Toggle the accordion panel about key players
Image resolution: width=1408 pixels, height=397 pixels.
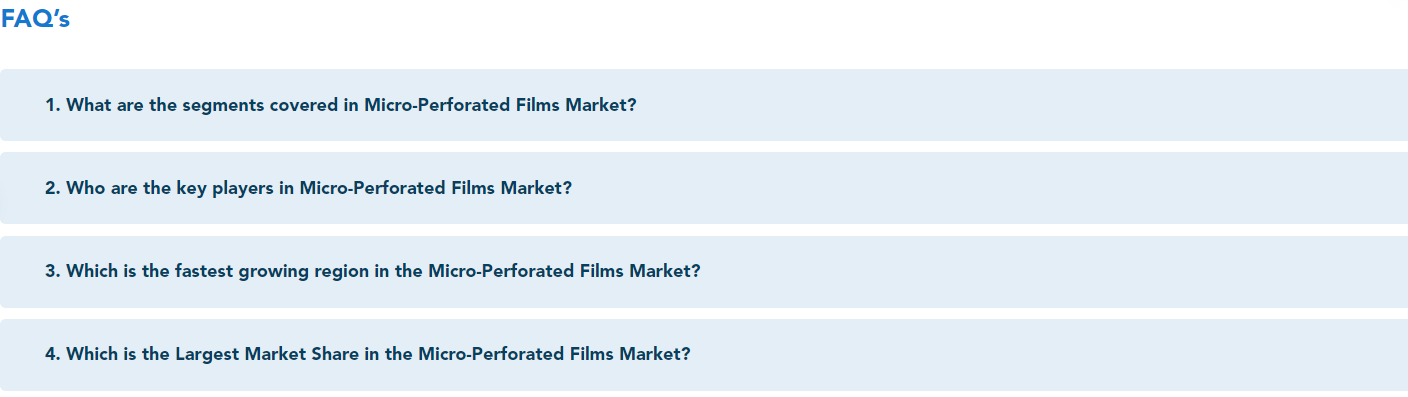click(704, 188)
